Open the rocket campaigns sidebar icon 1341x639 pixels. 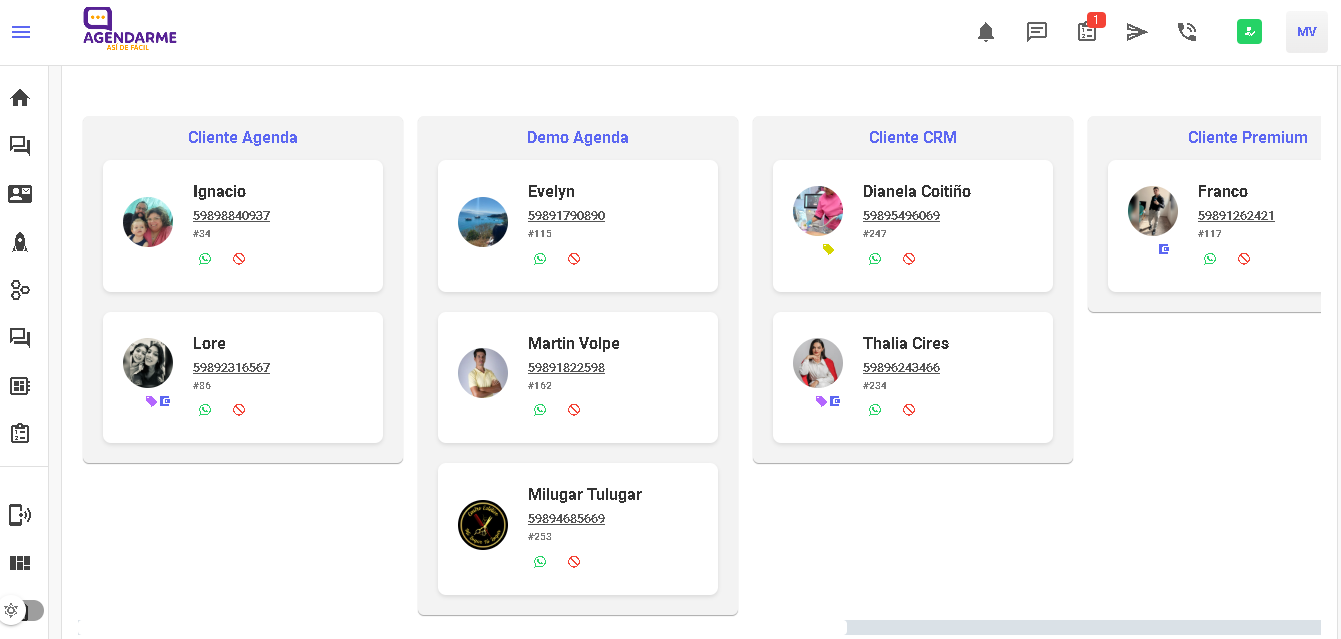(20, 242)
